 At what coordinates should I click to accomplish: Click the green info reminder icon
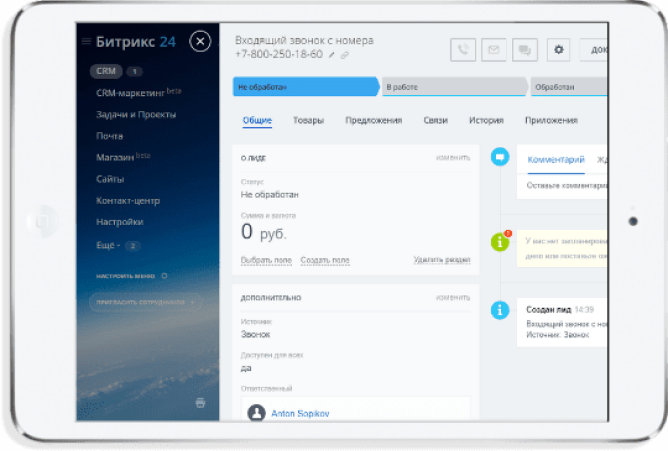pyautogui.click(x=500, y=242)
